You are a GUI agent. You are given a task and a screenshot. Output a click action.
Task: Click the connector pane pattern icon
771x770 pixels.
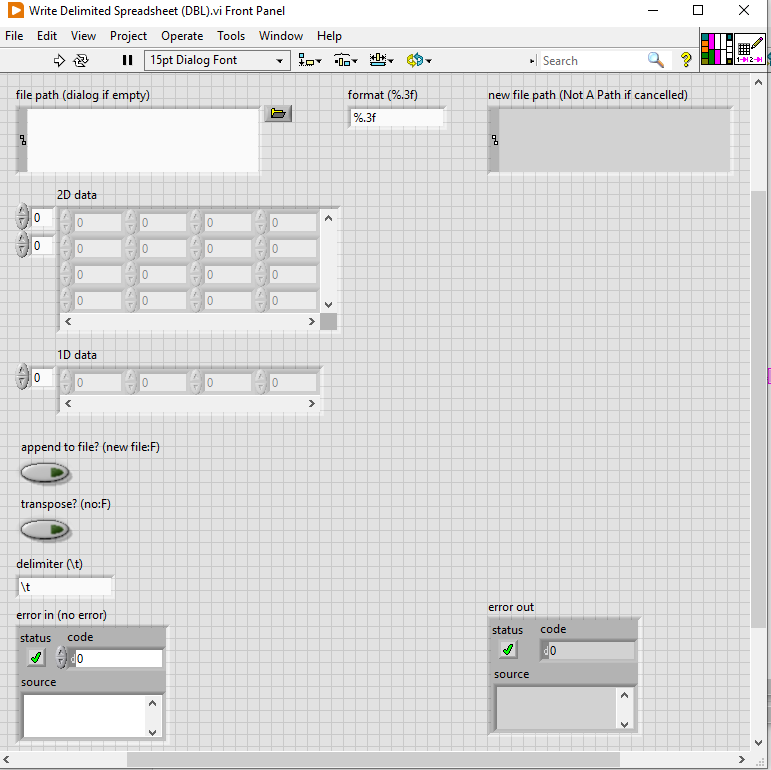[x=716, y=49]
